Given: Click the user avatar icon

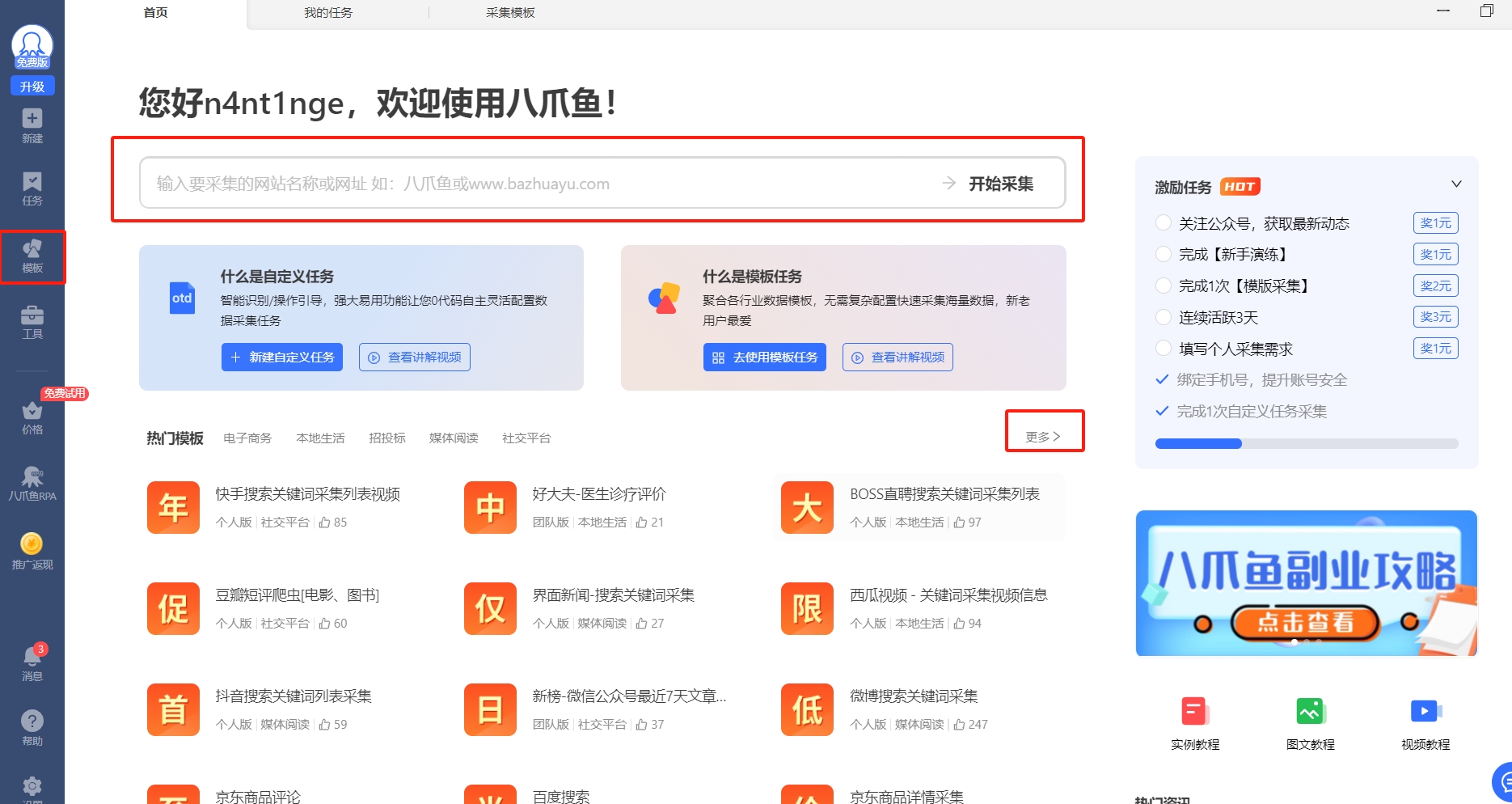Looking at the screenshot, I should (x=32, y=46).
